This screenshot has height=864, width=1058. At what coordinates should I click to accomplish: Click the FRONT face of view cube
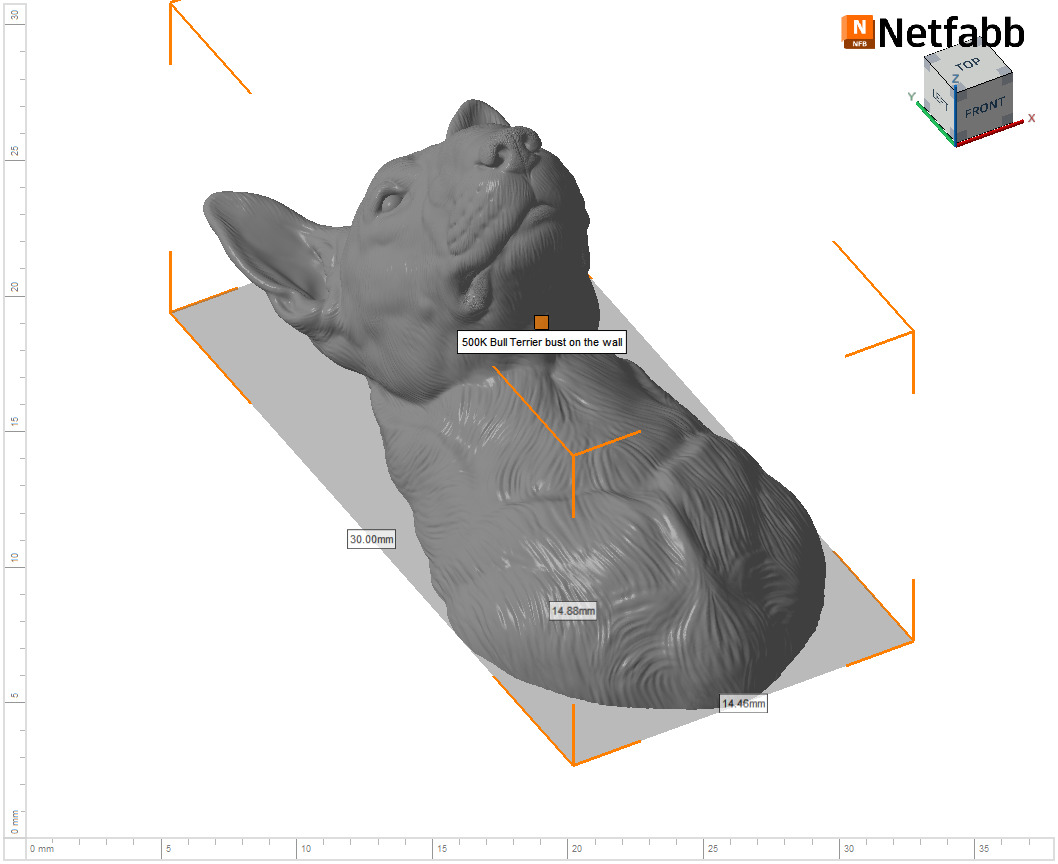pos(984,108)
